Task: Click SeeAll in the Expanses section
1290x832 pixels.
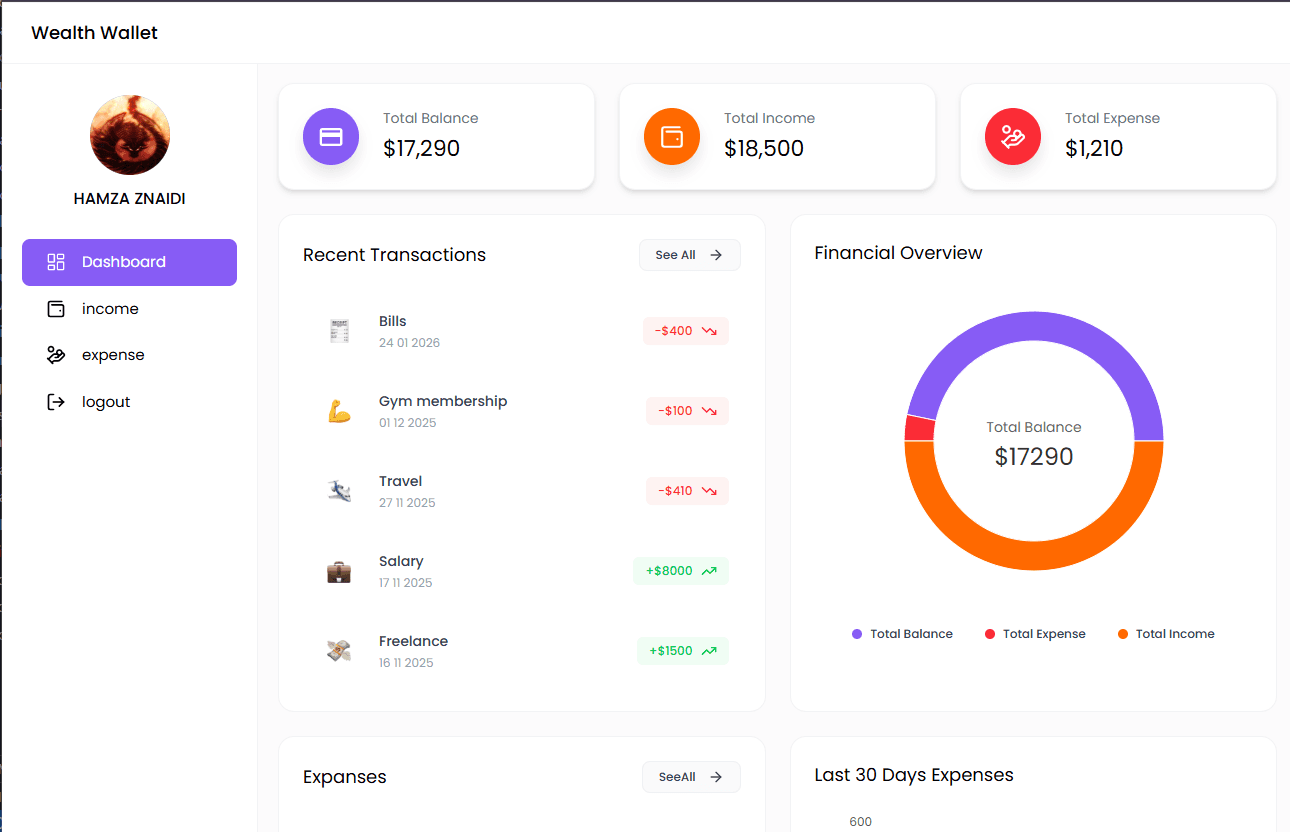Action: click(691, 777)
